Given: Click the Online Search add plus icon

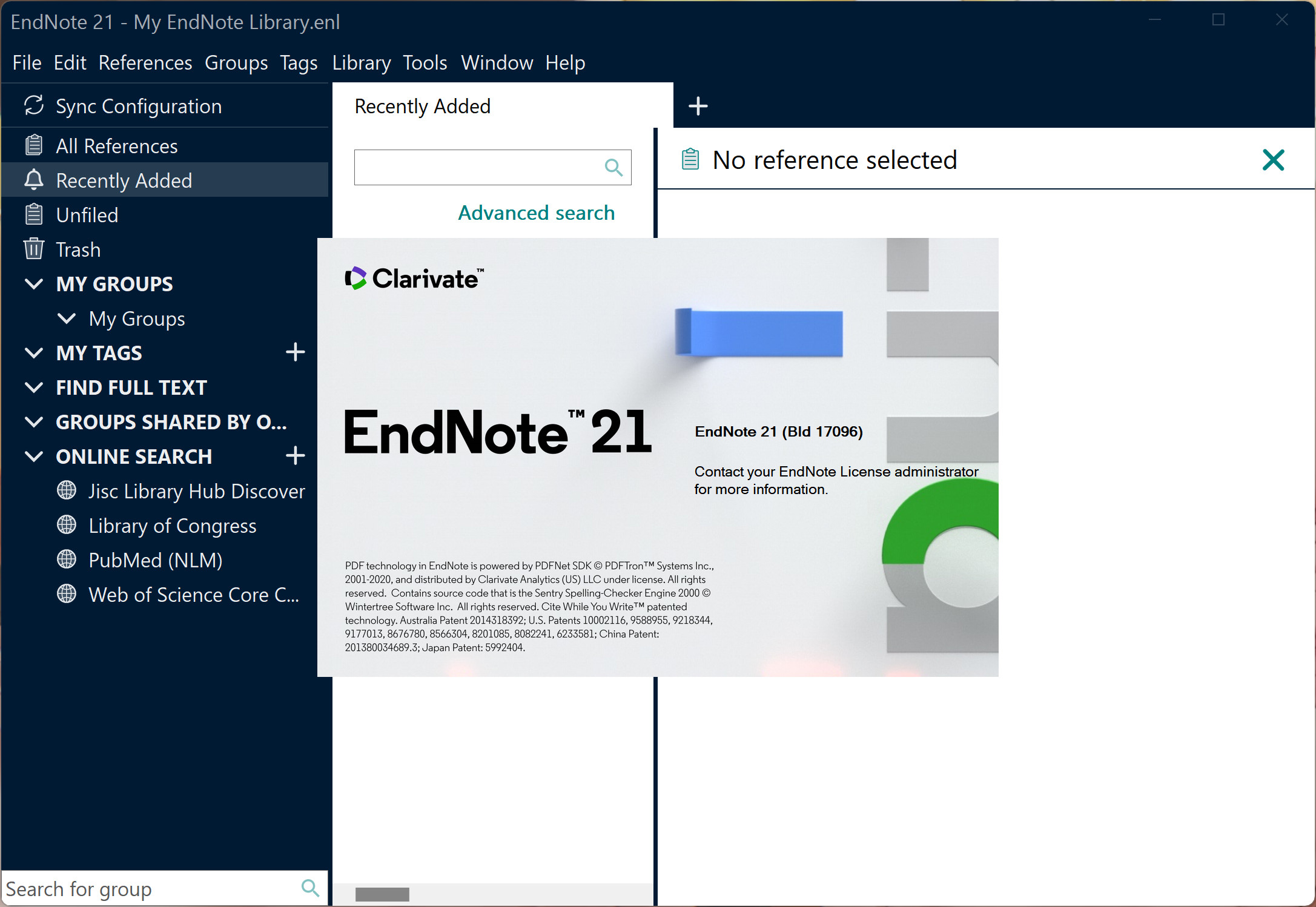Looking at the screenshot, I should point(298,456).
